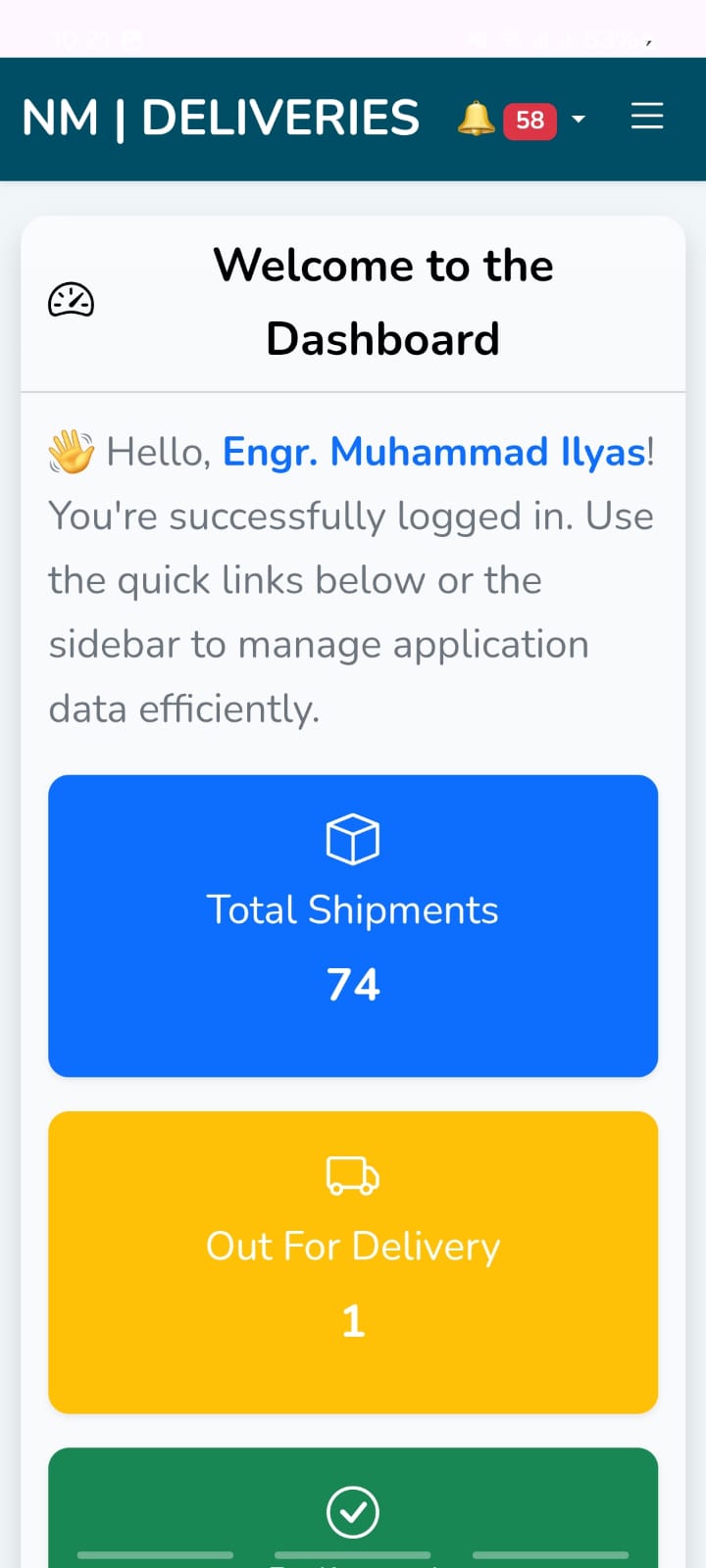View the notification count badge showing 58

(529, 120)
